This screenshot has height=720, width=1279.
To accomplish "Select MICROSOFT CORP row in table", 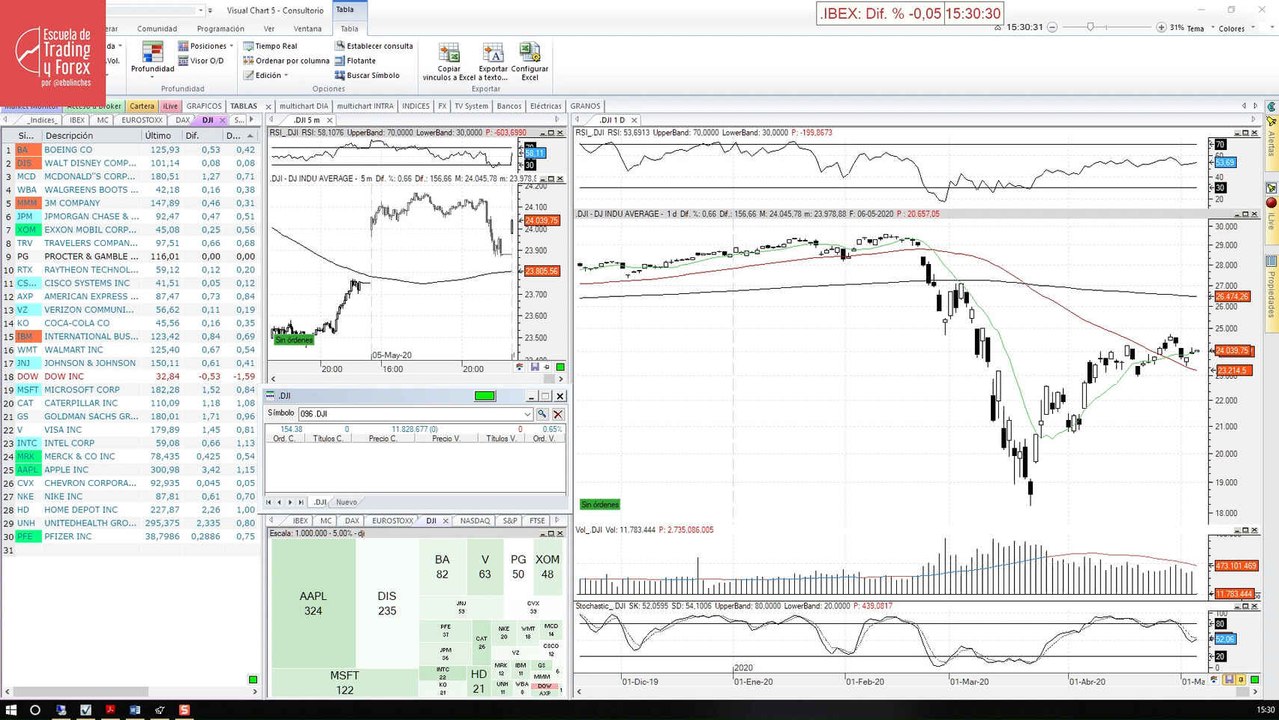I will click(130, 389).
